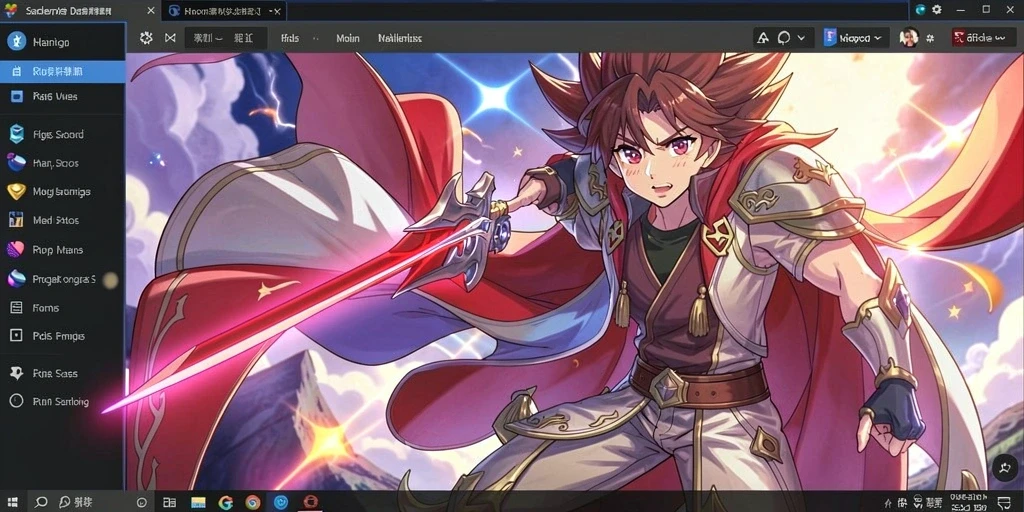Open the settings cog near the window controls

coord(936,10)
